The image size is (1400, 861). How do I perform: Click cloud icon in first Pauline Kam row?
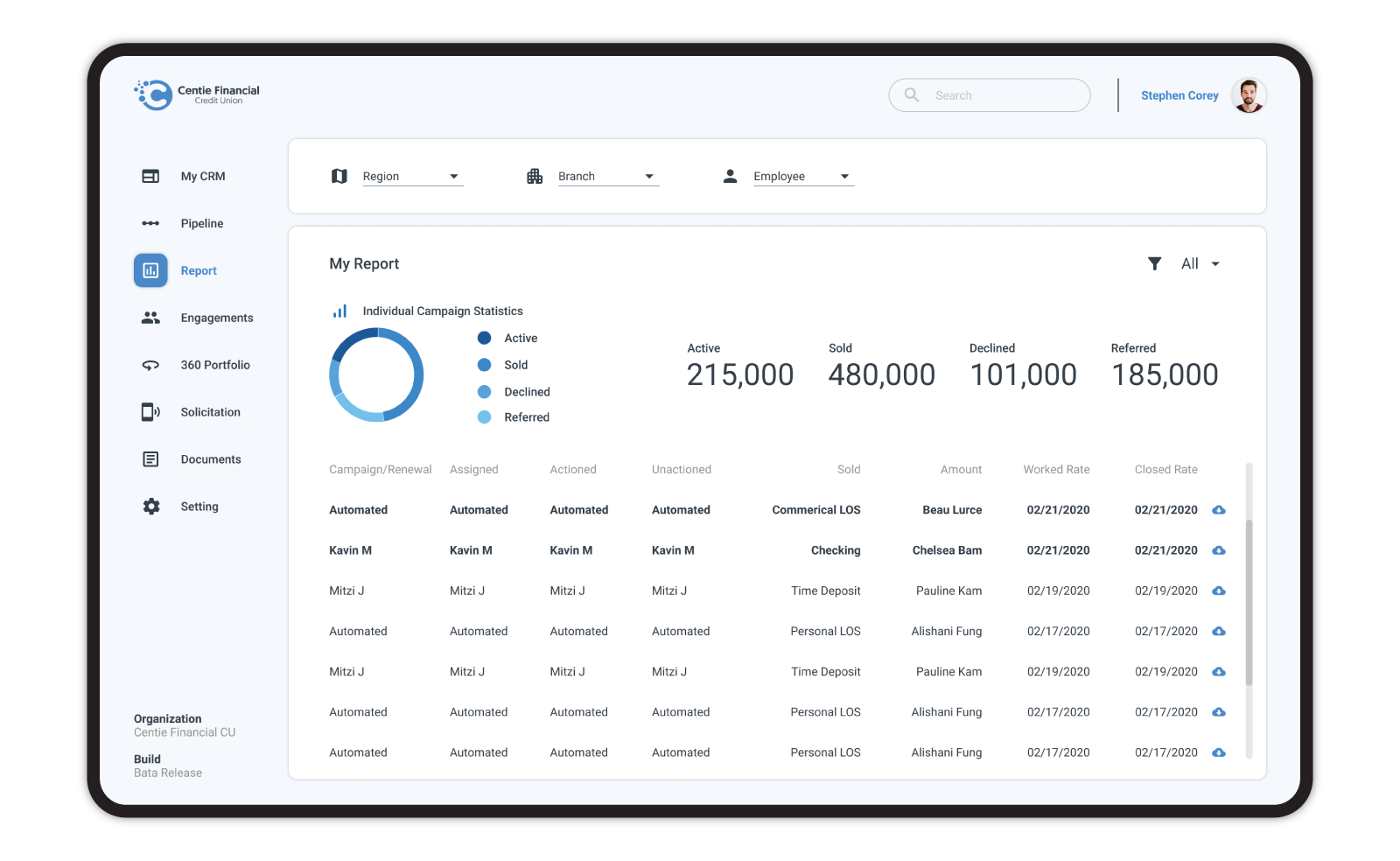(1219, 591)
